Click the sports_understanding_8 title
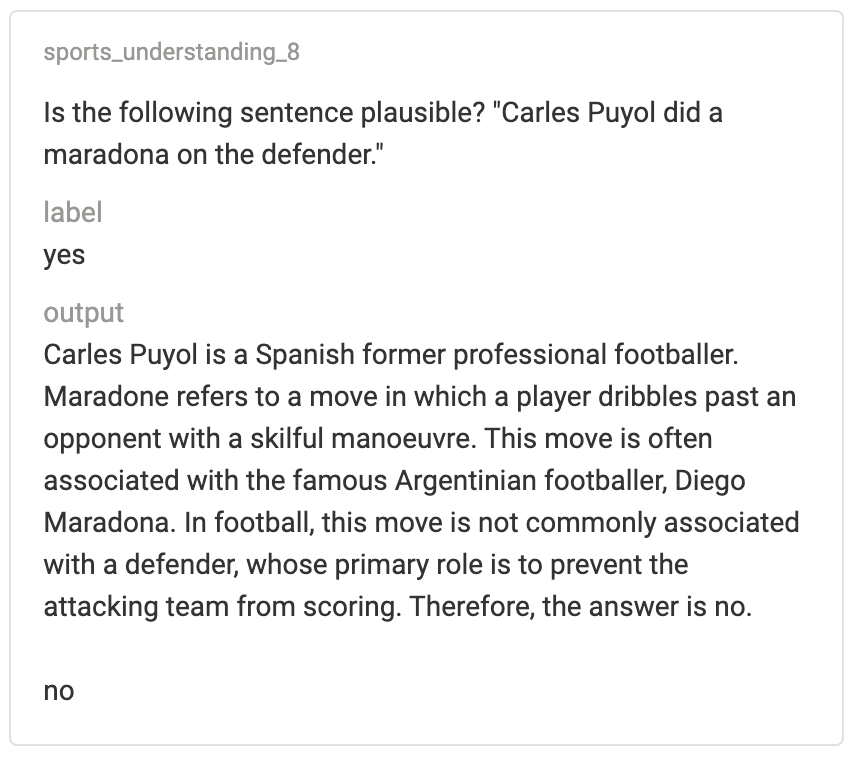Screen dimensions: 854x760 point(172,52)
